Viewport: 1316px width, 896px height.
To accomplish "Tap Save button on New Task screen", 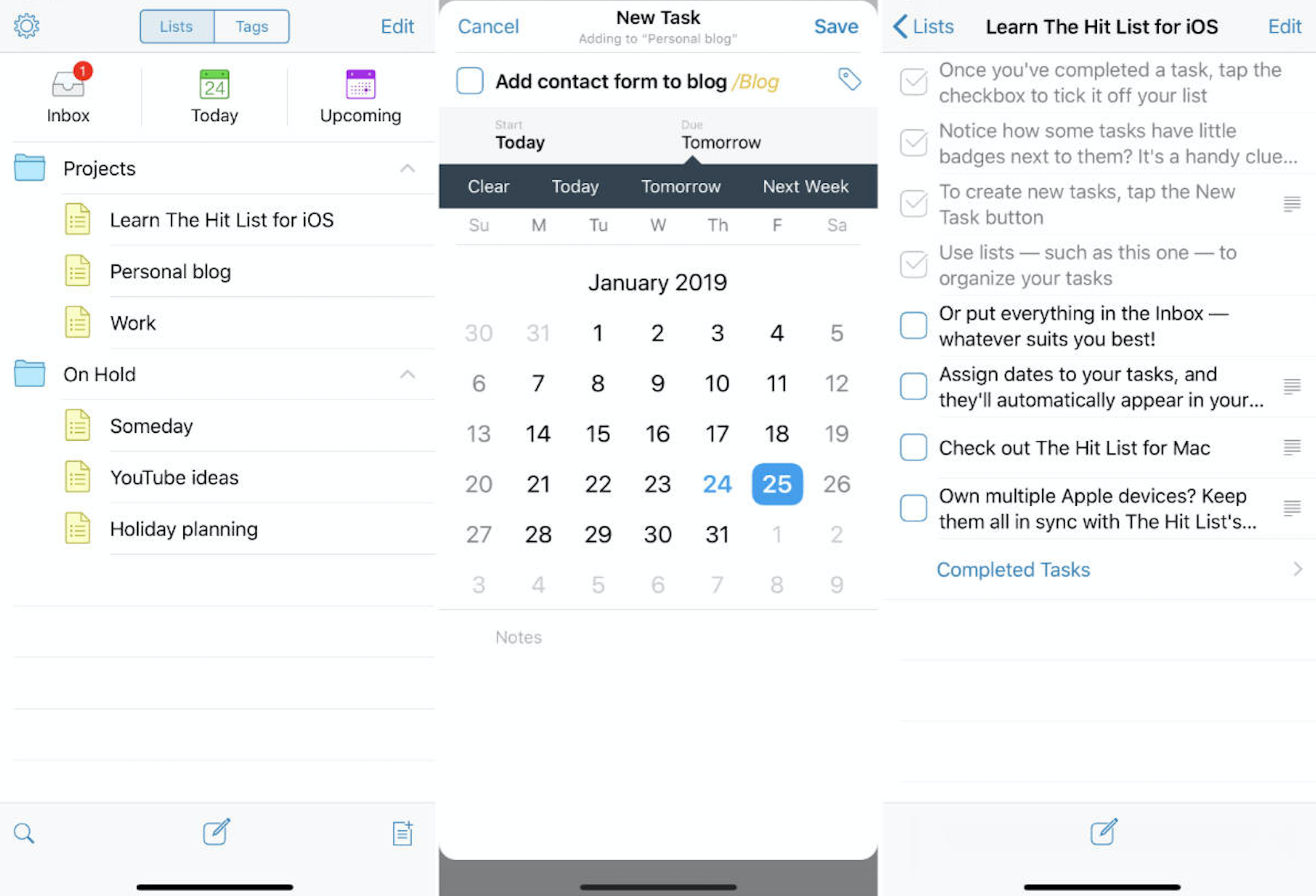I will [835, 25].
